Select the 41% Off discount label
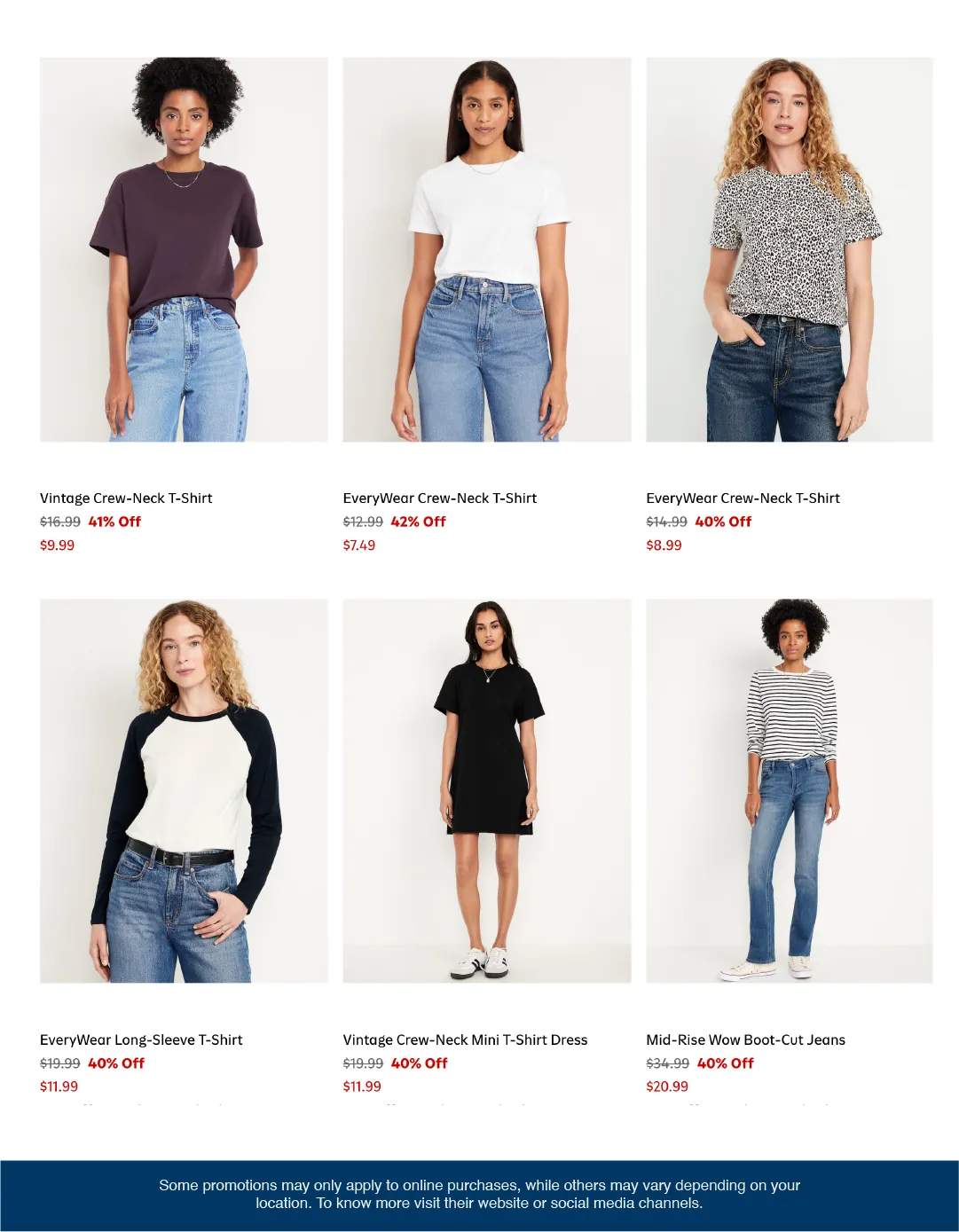The height and width of the screenshot is (1232, 959). coord(114,522)
